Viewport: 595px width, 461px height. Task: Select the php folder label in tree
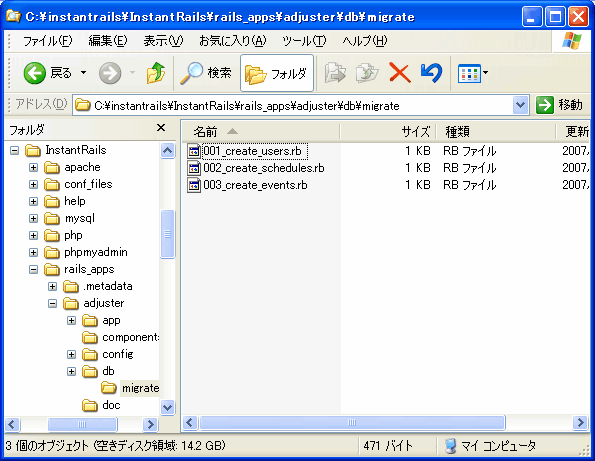(73, 235)
